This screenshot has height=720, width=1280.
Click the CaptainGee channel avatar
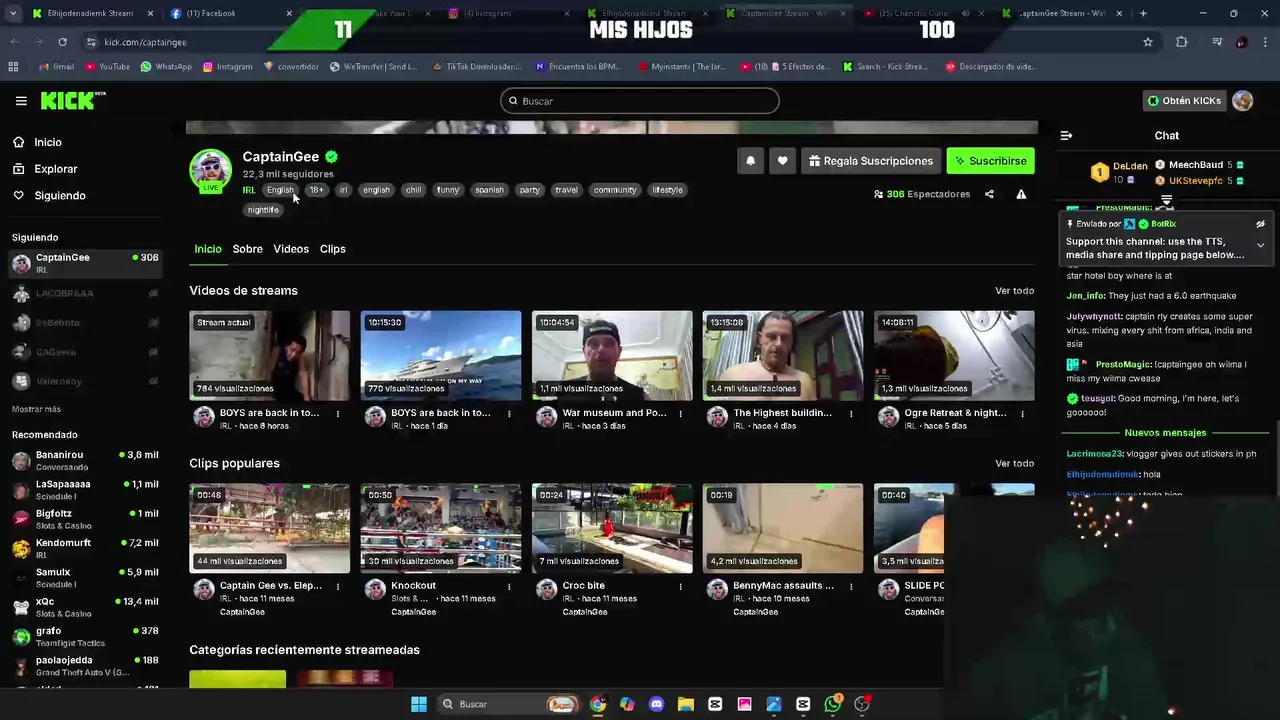point(211,170)
